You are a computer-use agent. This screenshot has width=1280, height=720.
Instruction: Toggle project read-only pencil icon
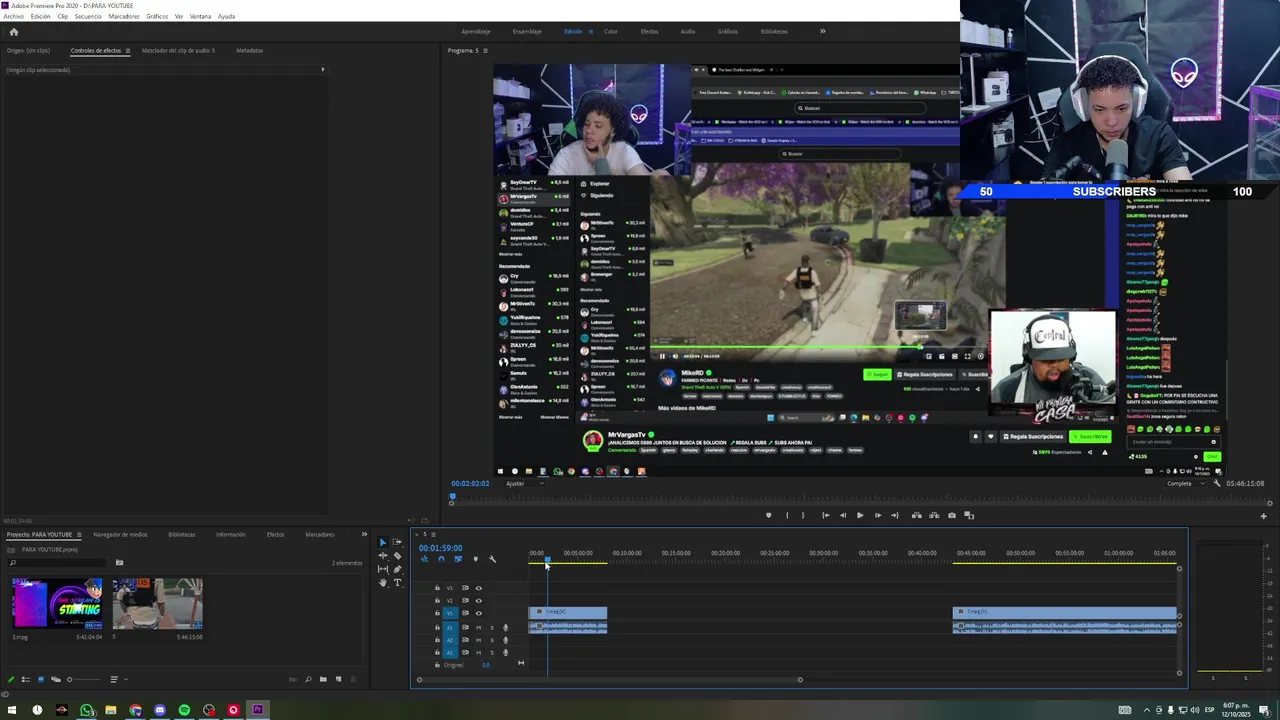[11, 679]
